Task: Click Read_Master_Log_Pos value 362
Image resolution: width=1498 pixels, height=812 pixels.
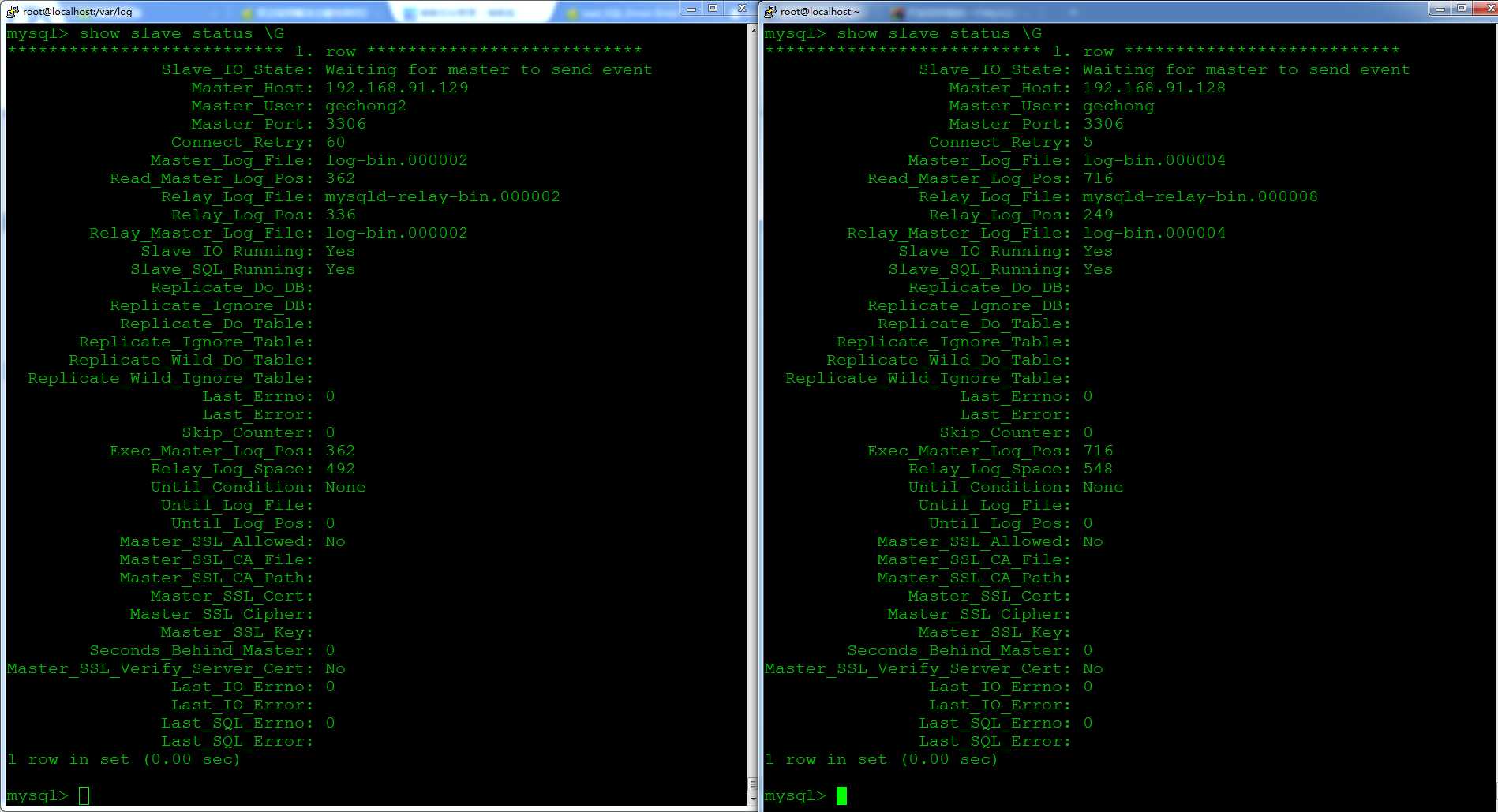Action: [x=340, y=178]
